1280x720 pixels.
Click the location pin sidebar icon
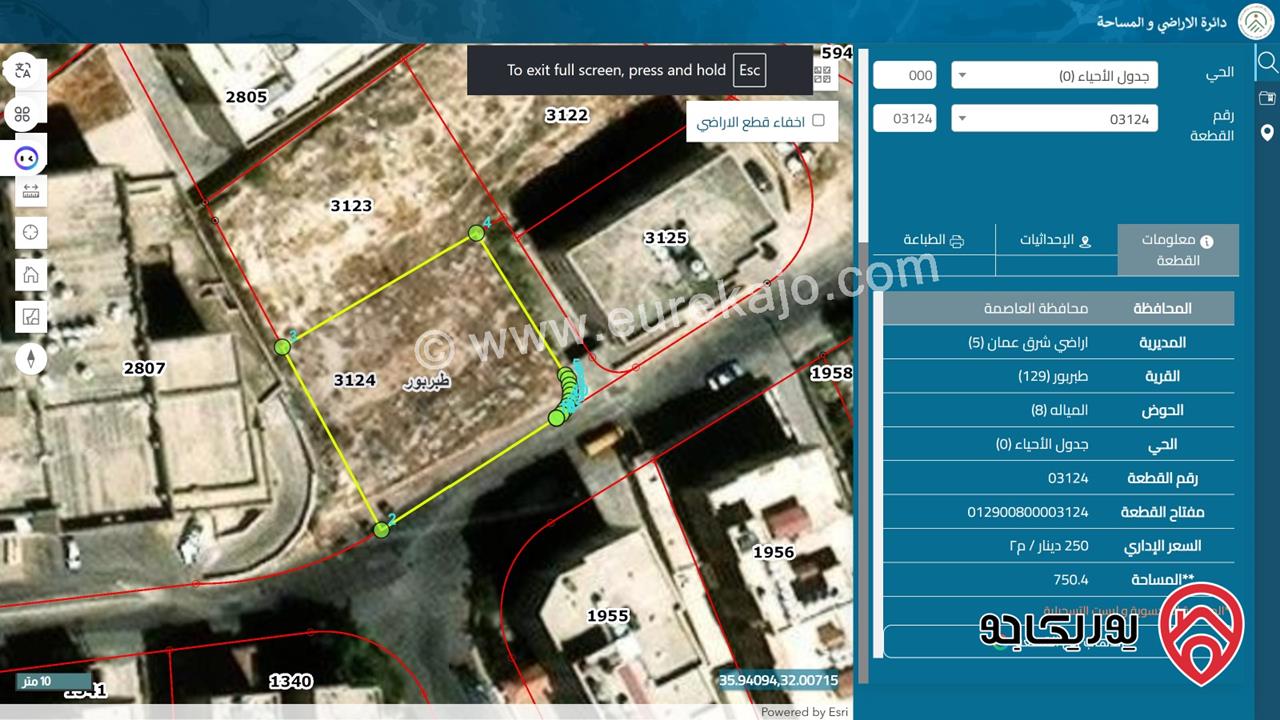[x=1267, y=133]
